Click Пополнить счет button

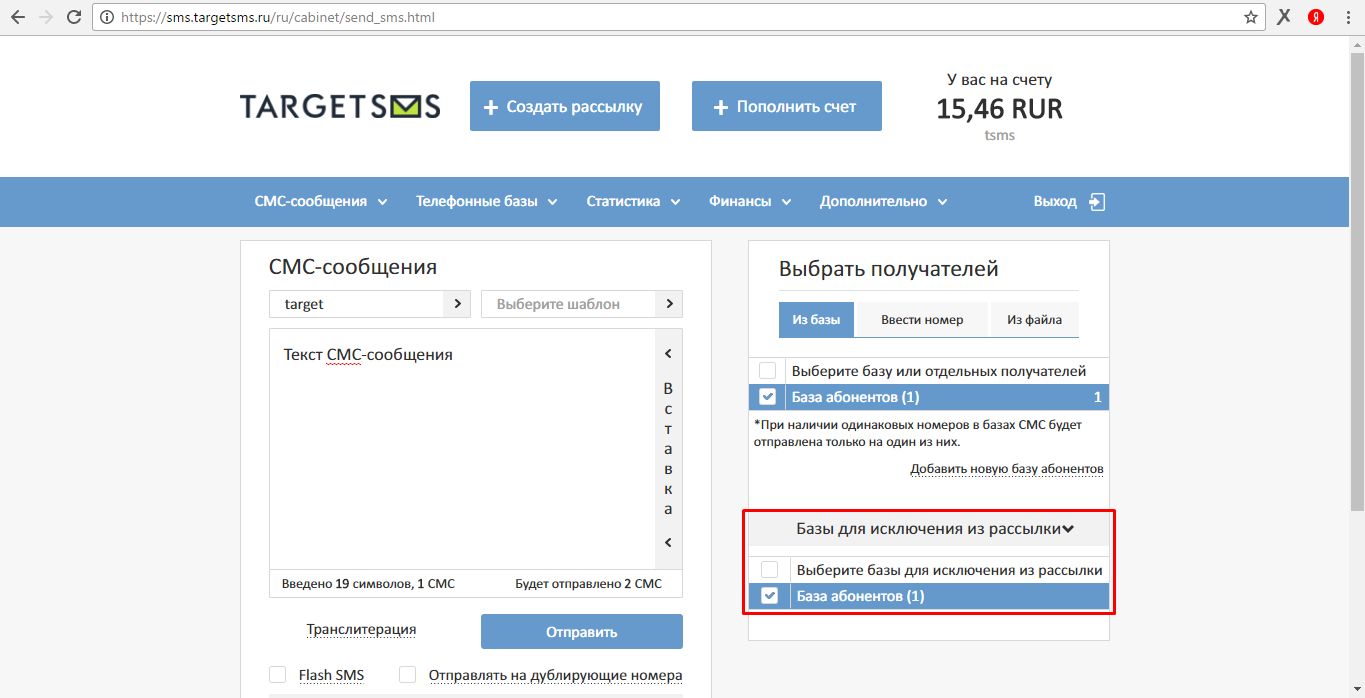coord(787,106)
